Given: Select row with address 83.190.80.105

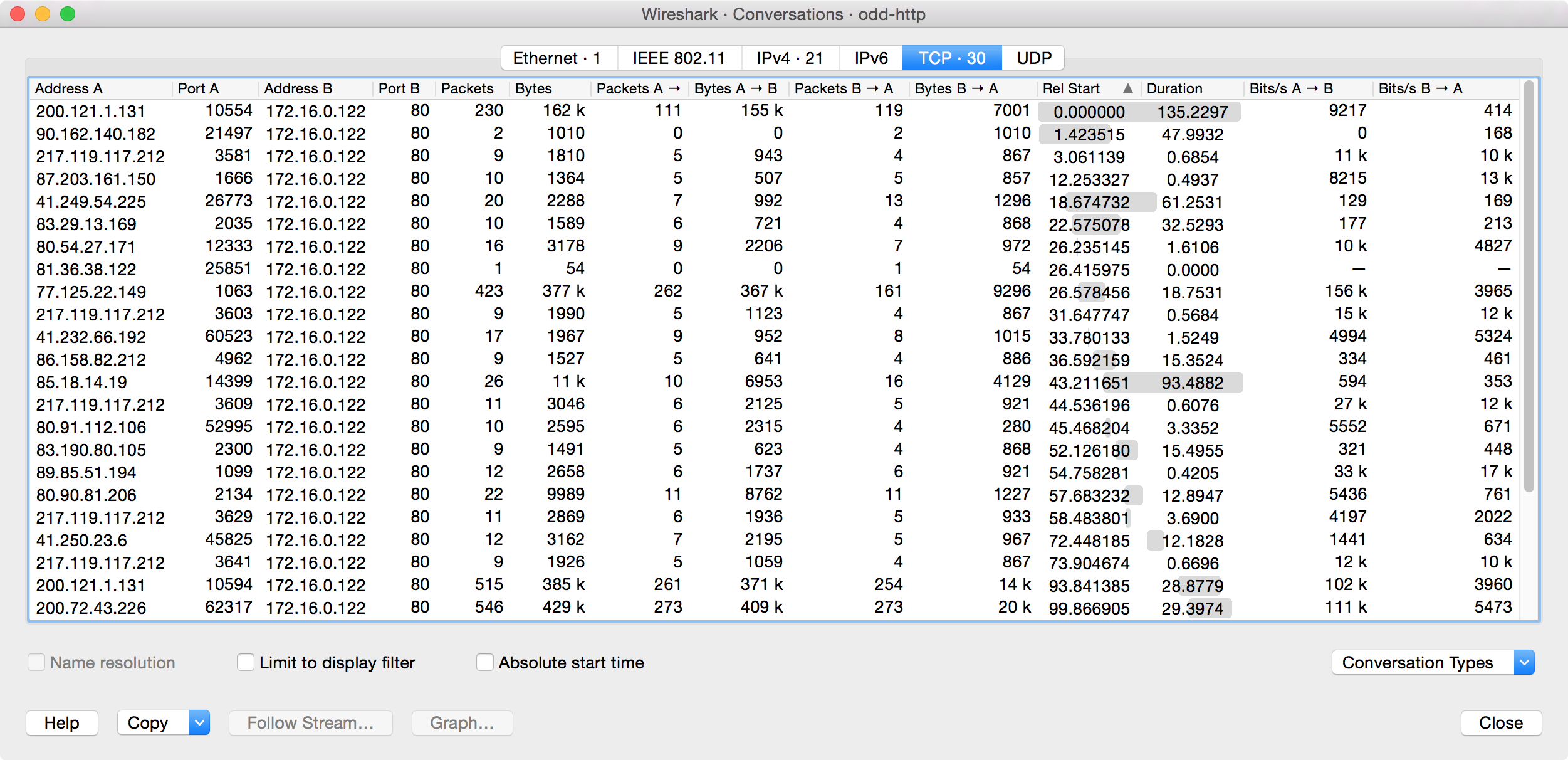Looking at the screenshot, I should (774, 450).
